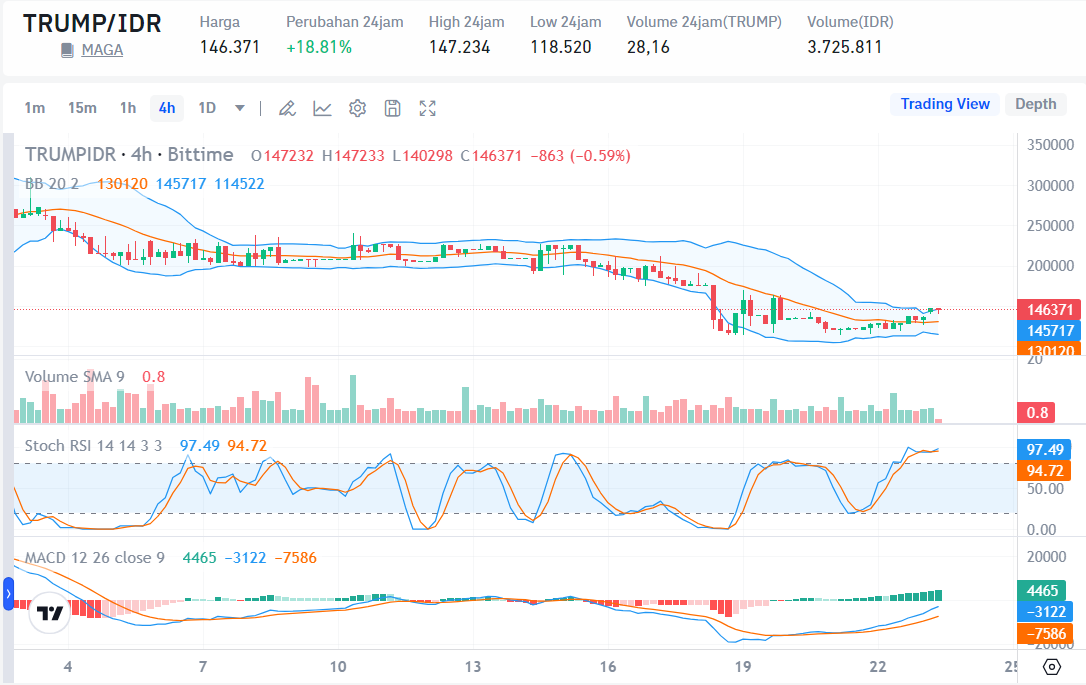Select the 1D timeframe

pyautogui.click(x=207, y=108)
